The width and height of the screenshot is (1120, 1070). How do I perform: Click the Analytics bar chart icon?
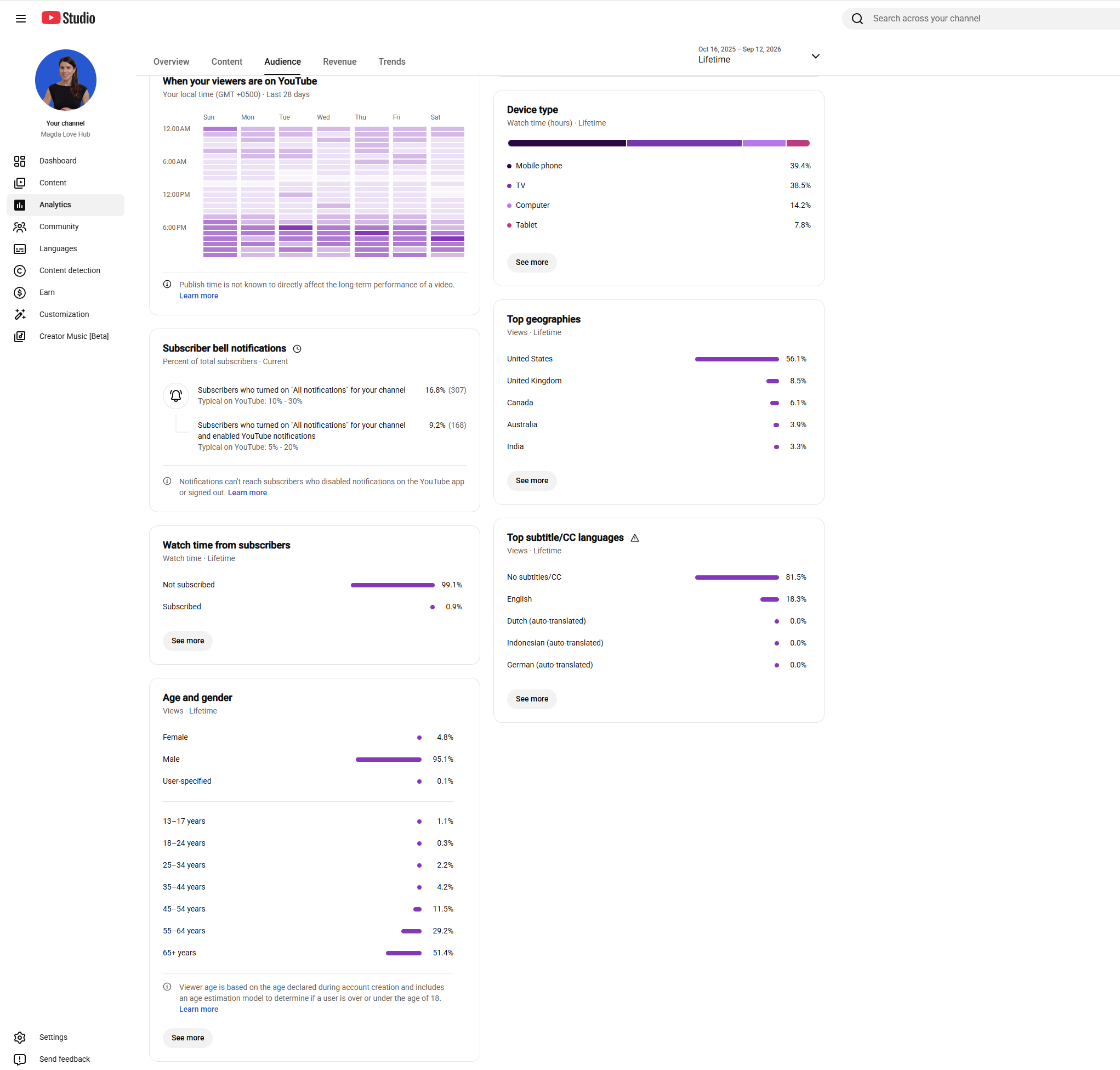20,205
